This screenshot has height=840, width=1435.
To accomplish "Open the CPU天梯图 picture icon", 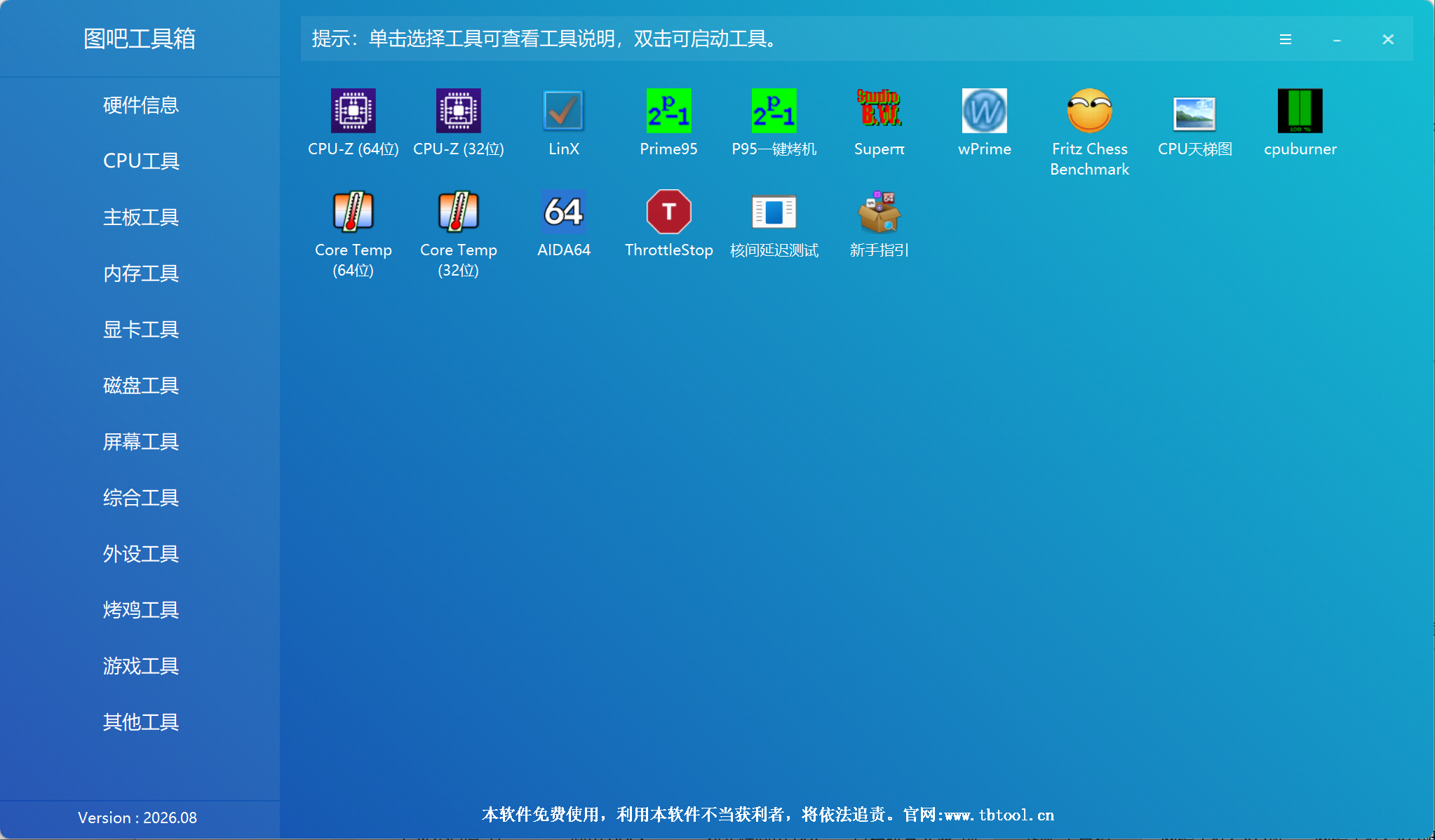I will [1195, 114].
